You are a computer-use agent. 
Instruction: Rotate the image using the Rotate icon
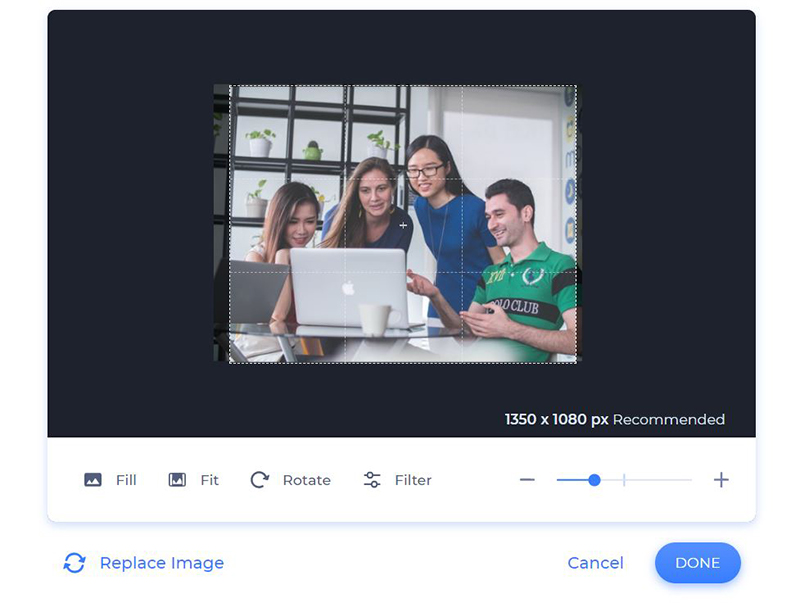[x=260, y=480]
